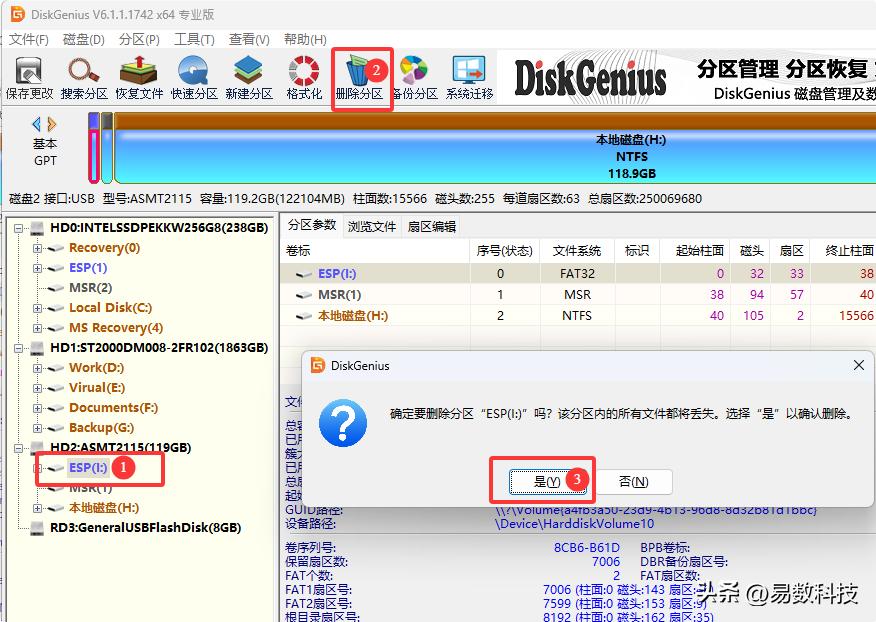Open the Search Partition (搜索分区) tool
The height and width of the screenshot is (622, 876).
point(84,78)
